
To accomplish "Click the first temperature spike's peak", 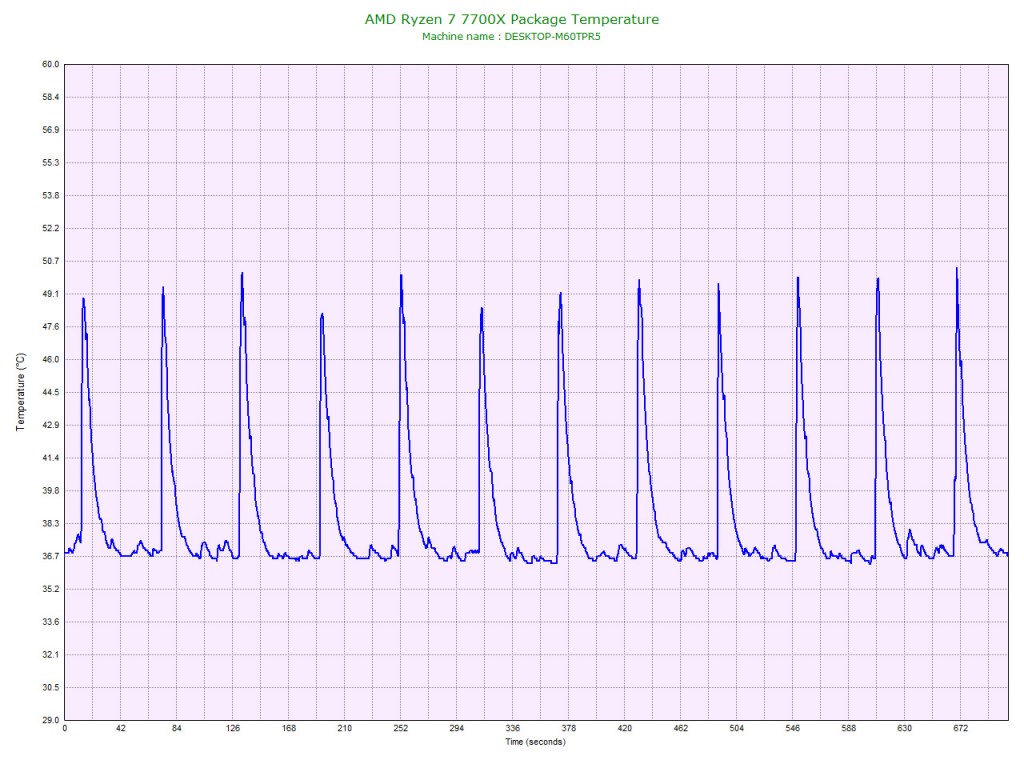I will (x=83, y=298).
